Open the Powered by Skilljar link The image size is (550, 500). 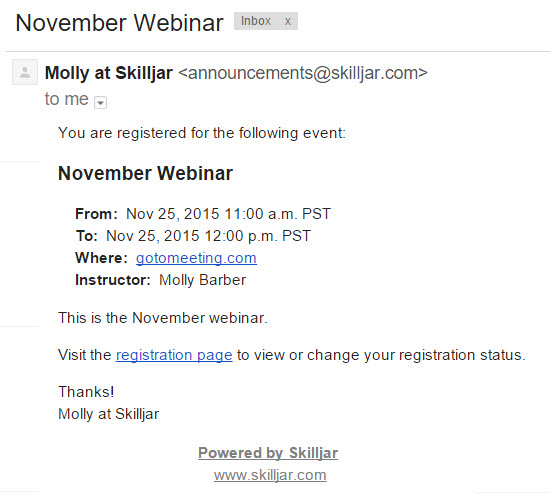click(x=268, y=453)
